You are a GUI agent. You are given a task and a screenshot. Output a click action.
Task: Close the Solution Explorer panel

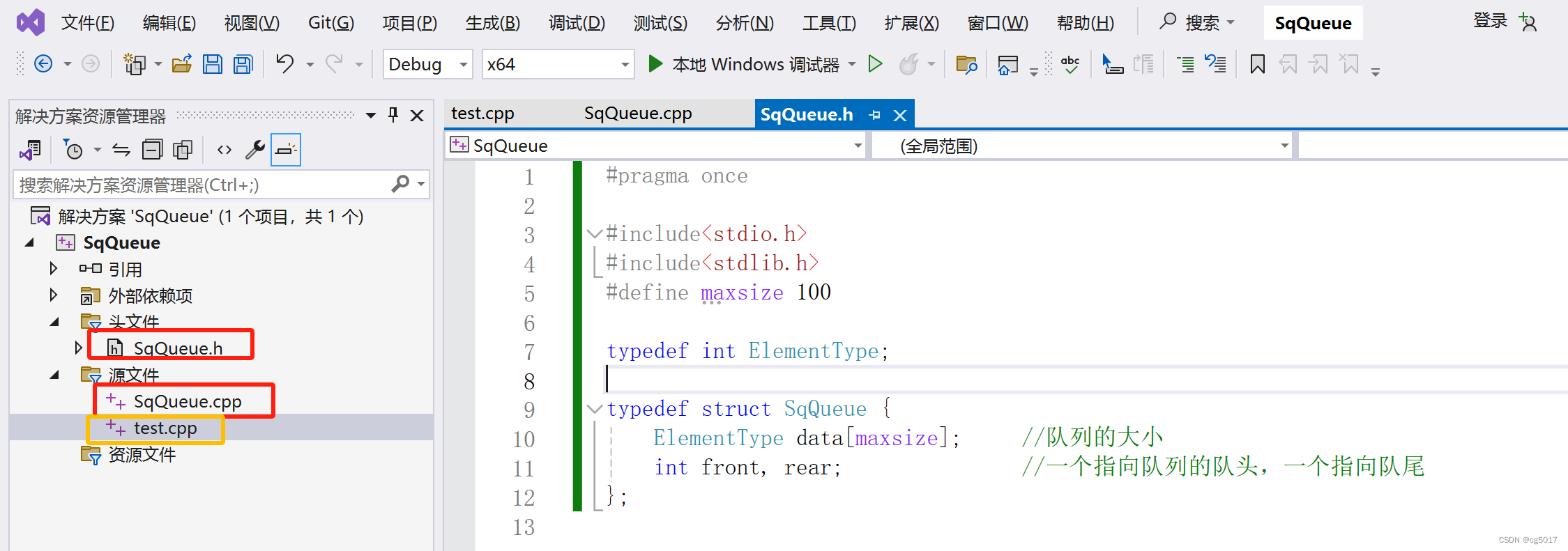click(417, 115)
